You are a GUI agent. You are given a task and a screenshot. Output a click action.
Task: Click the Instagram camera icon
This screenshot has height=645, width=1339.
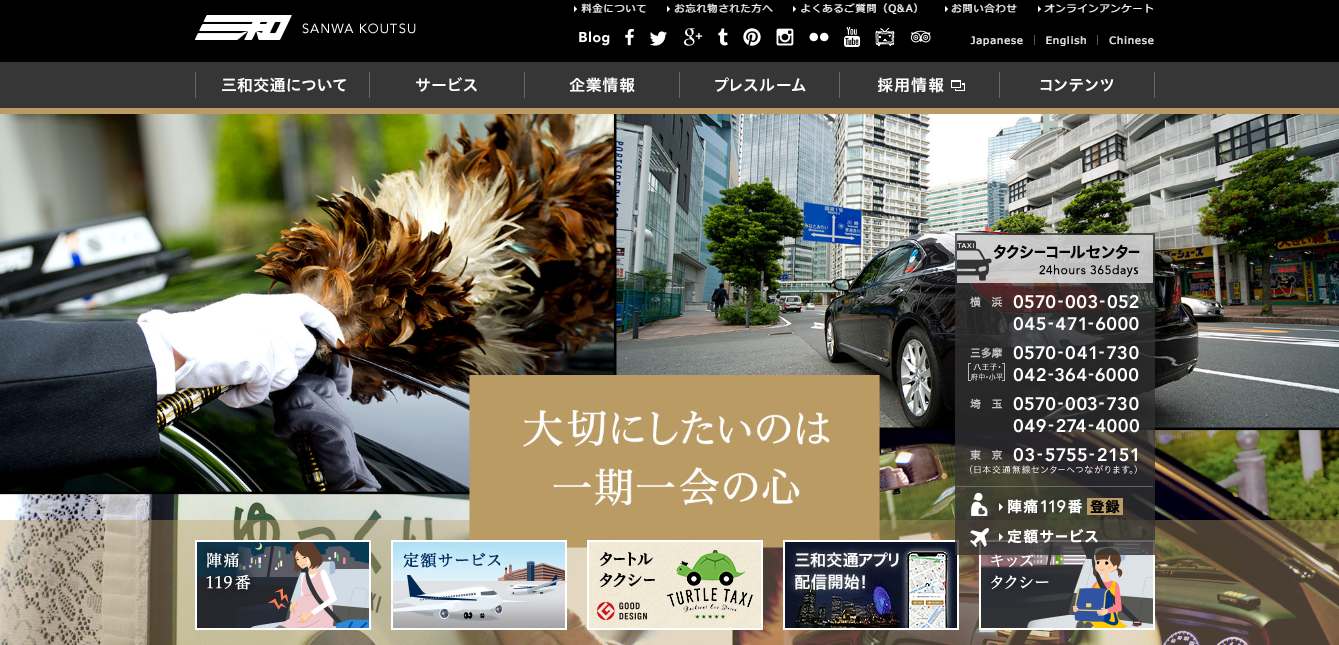pos(785,38)
